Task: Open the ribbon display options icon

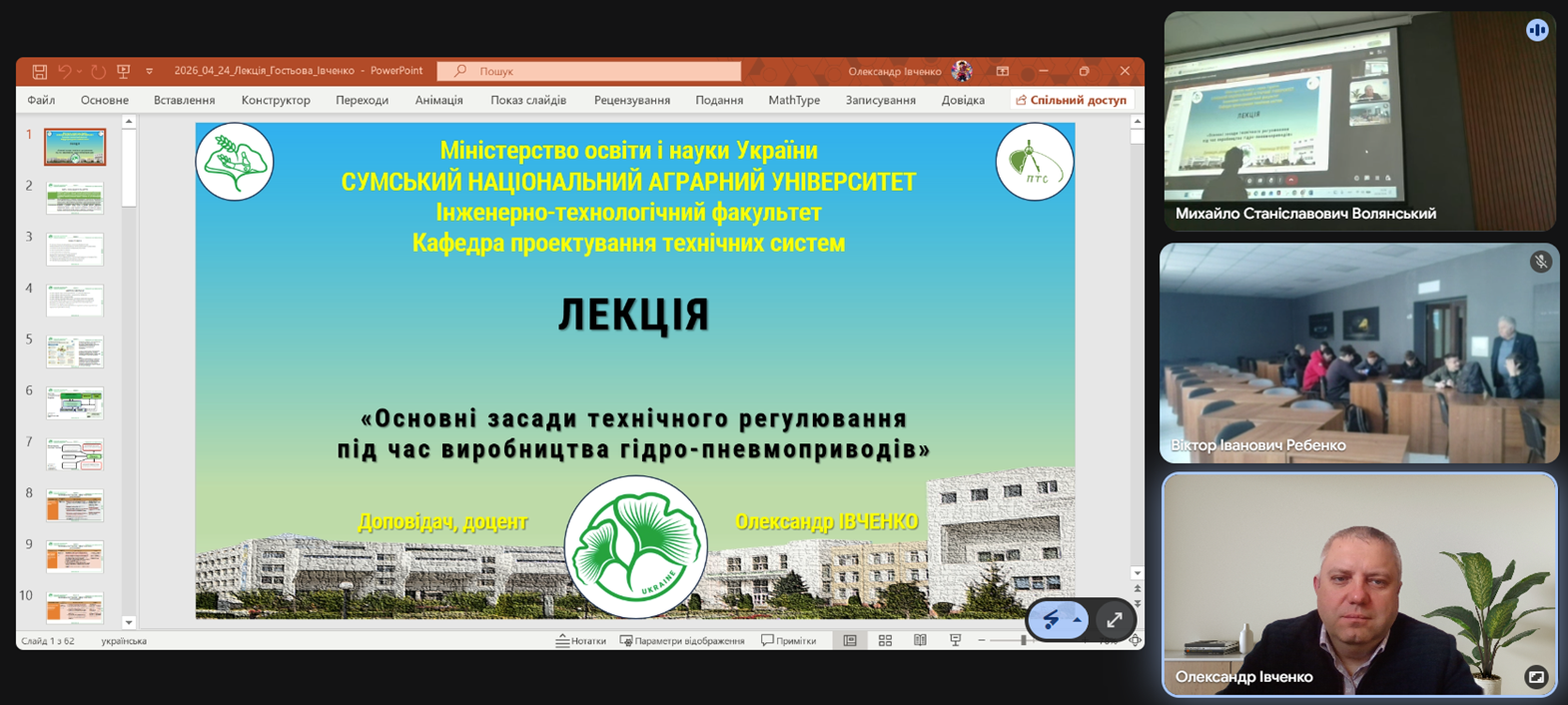Action: 1002,71
